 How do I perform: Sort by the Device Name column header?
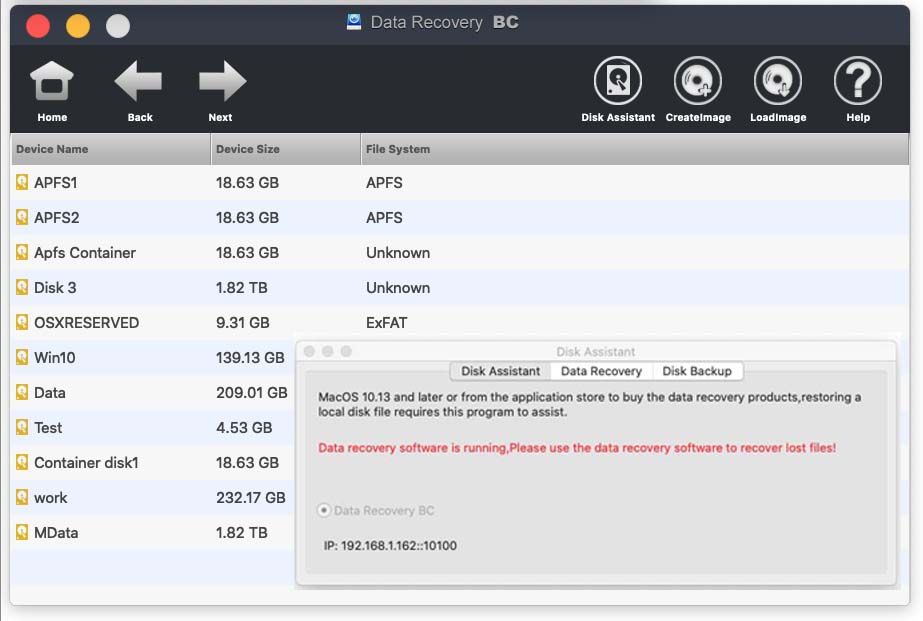(x=111, y=149)
